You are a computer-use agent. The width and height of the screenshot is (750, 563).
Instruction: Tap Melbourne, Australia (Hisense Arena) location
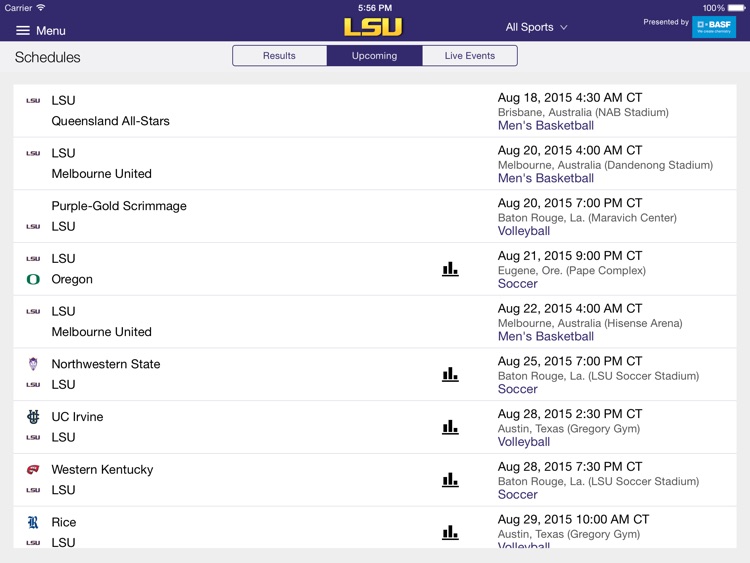[x=590, y=323]
